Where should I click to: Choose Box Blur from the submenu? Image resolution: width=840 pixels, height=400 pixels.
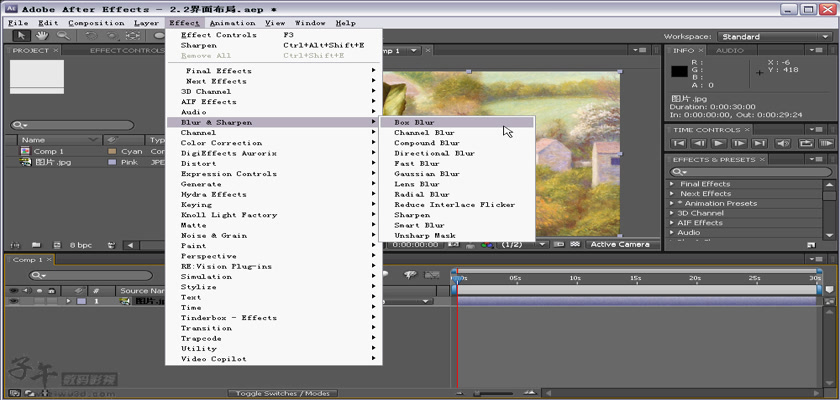[456, 123]
